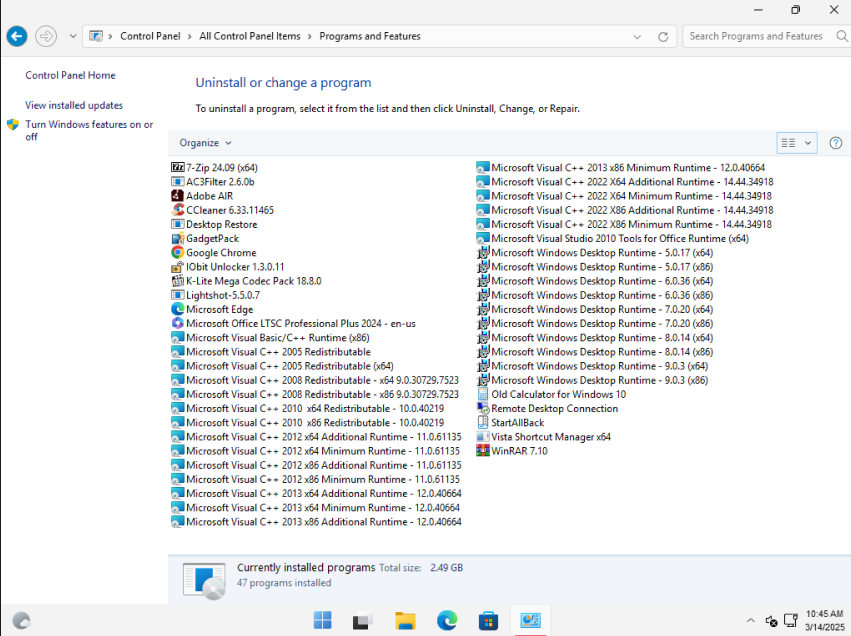Viewport: 851px width, 636px height.
Task: Open the Control Panel Home link
Action: (71, 75)
